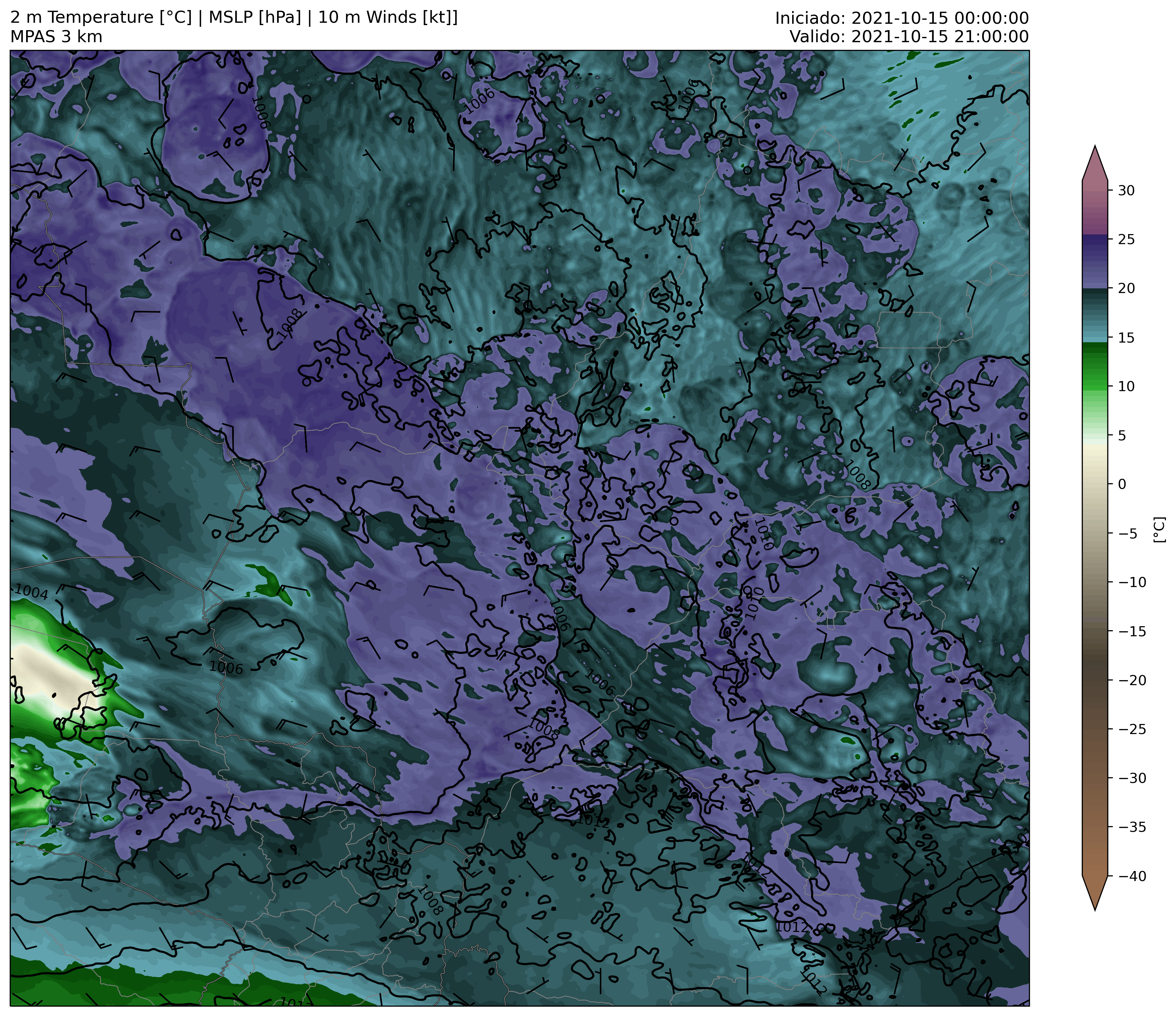Click the 0 tick label on the colorbar
The image size is (1176, 1016).
(1122, 485)
